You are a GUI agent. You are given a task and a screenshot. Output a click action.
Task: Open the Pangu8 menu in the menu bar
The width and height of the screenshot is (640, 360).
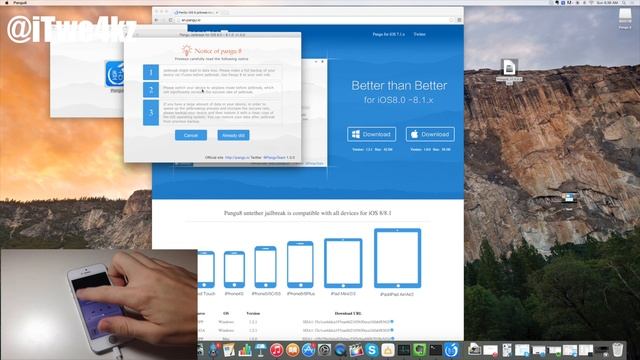(20, 2)
